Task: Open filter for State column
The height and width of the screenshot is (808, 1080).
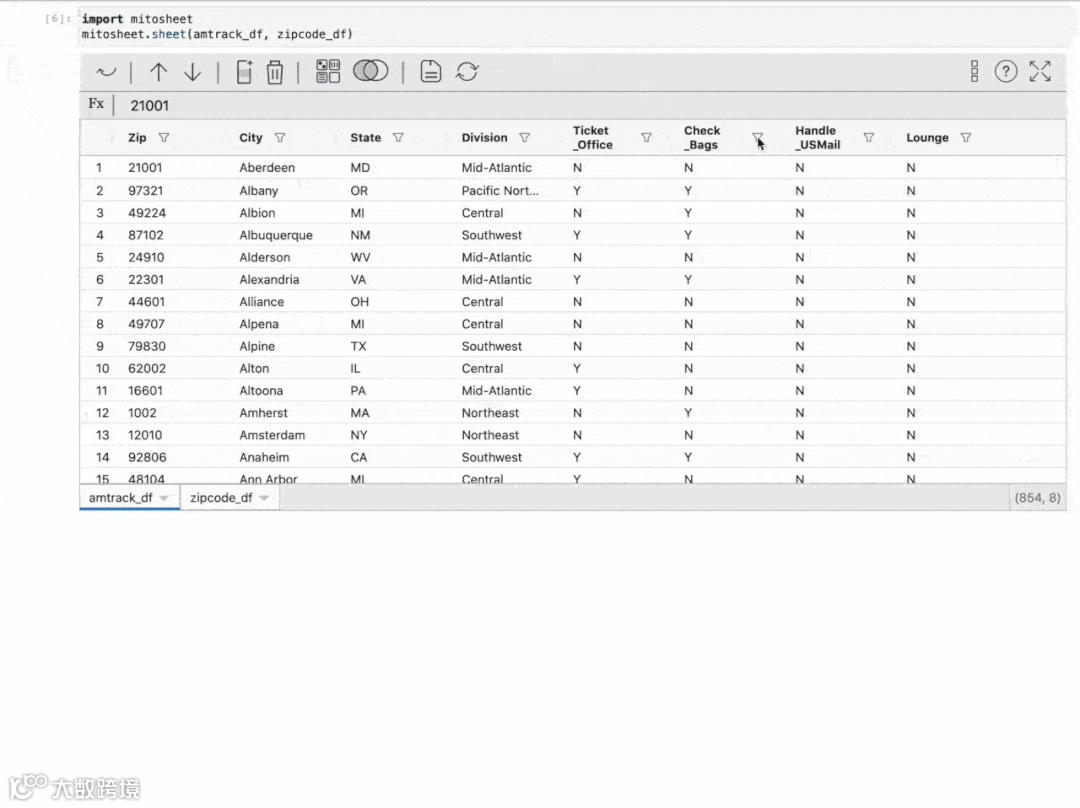Action: pos(398,138)
